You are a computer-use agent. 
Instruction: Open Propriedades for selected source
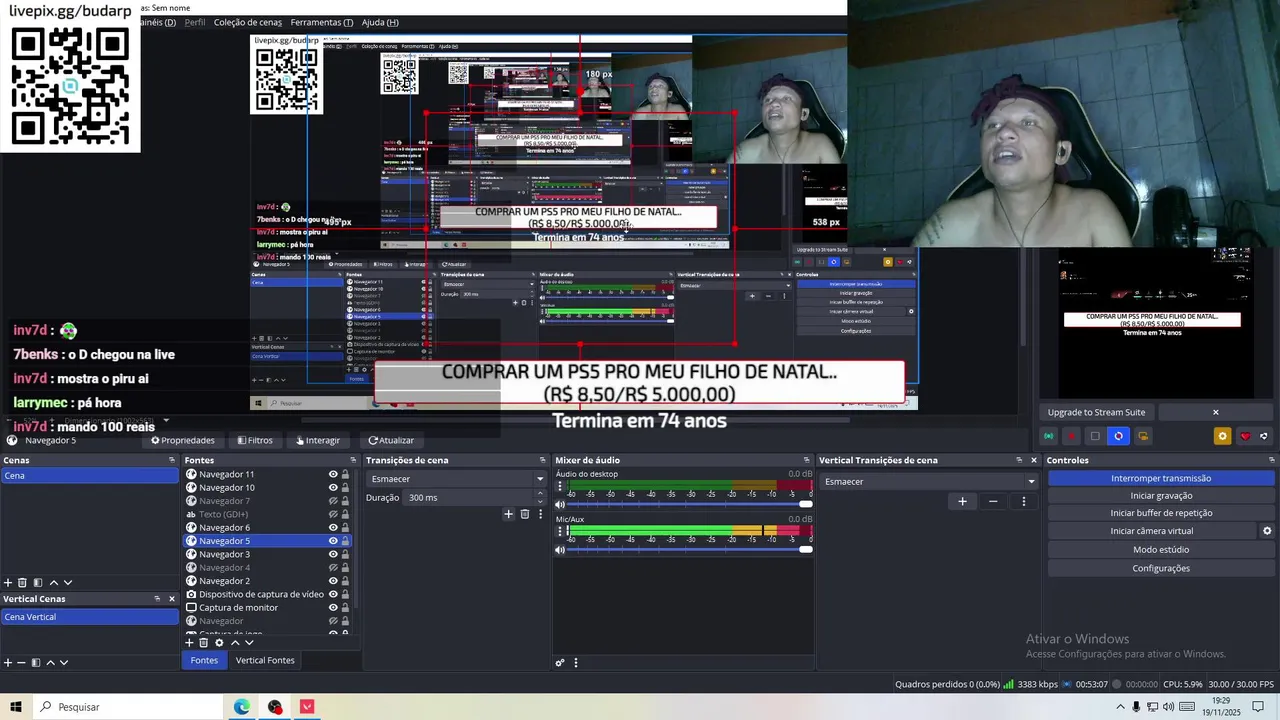click(183, 440)
